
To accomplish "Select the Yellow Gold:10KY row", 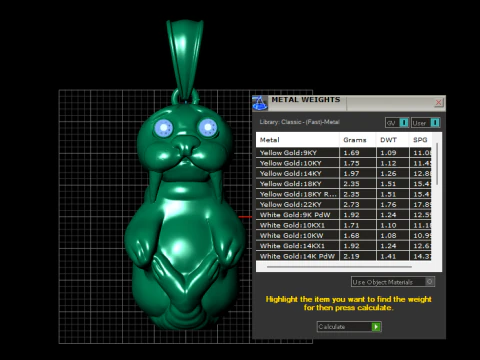I will pyautogui.click(x=344, y=163).
